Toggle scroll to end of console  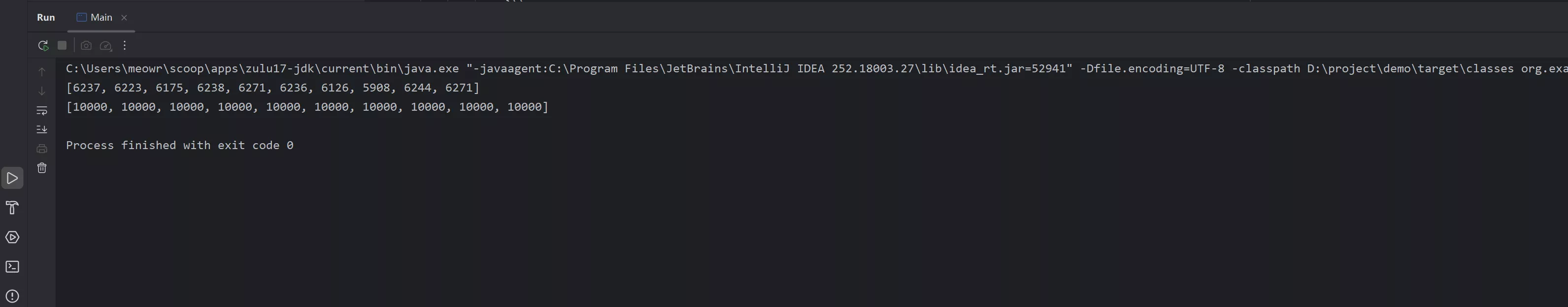click(x=42, y=129)
